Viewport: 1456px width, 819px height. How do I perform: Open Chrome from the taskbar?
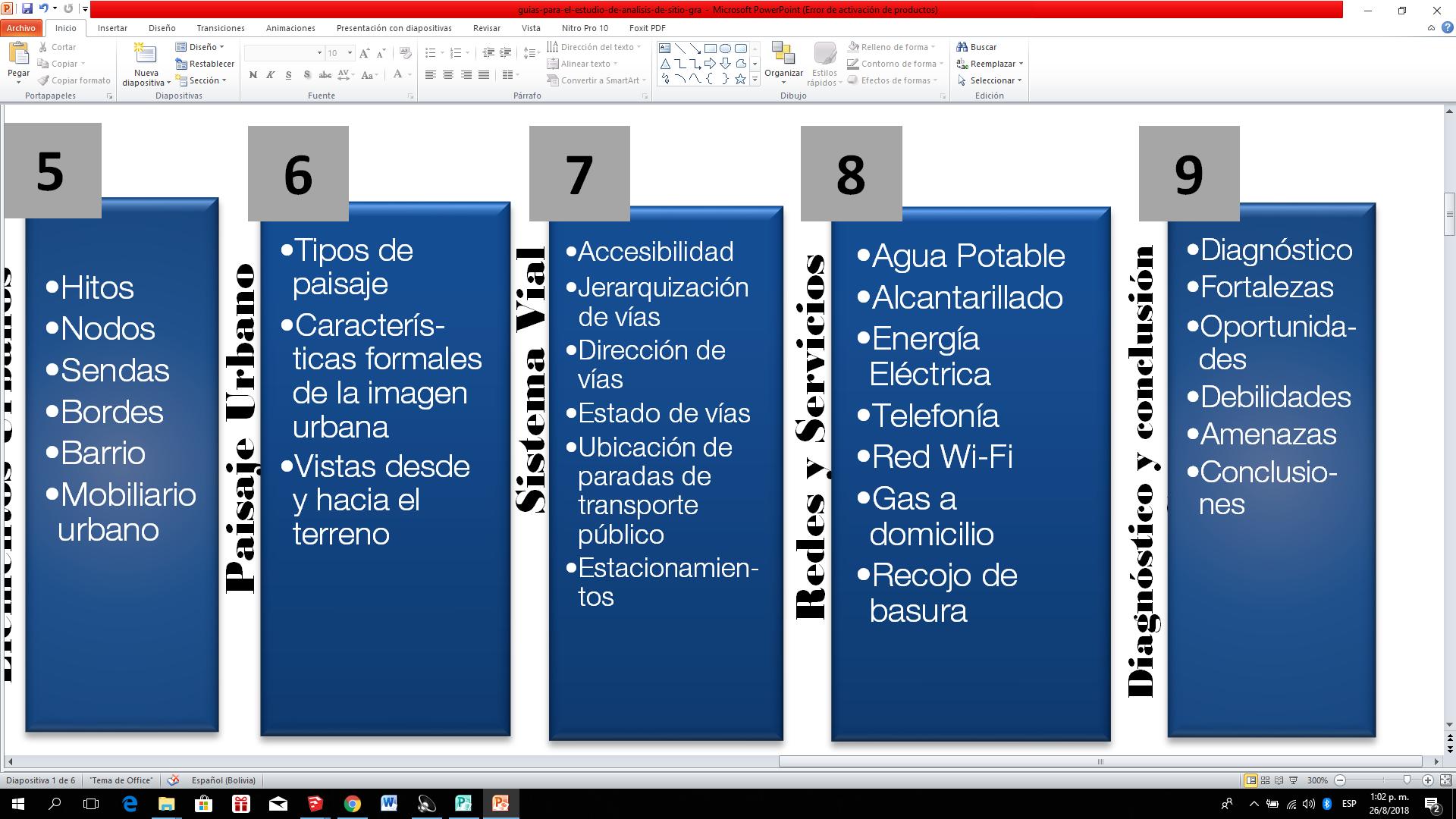(x=352, y=804)
